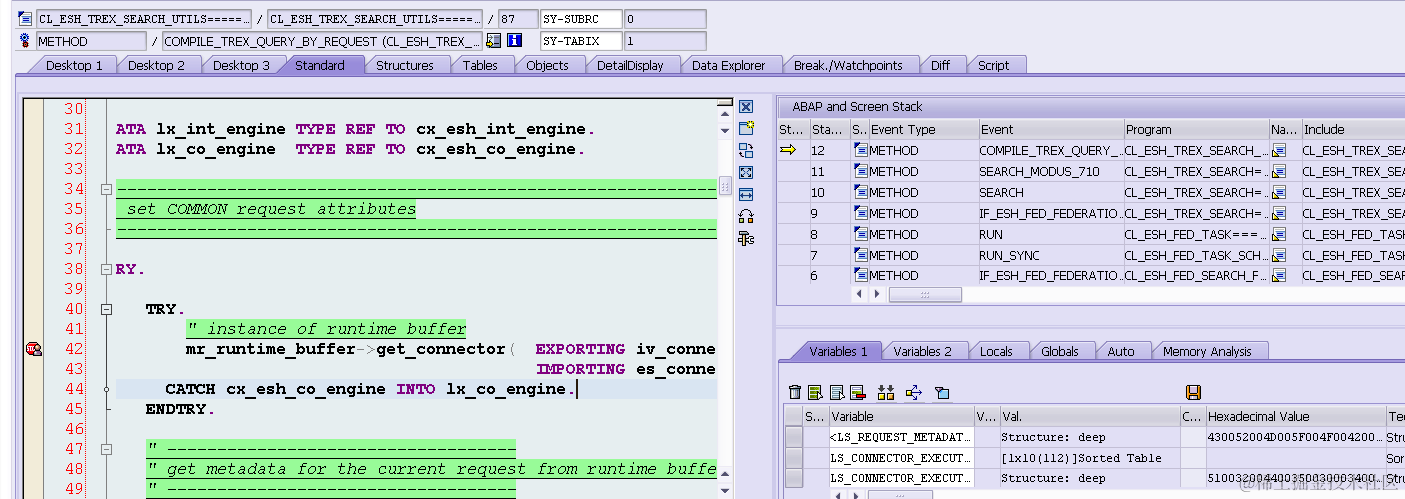
Task: Switch to the Variables 2 tab
Action: click(923, 351)
